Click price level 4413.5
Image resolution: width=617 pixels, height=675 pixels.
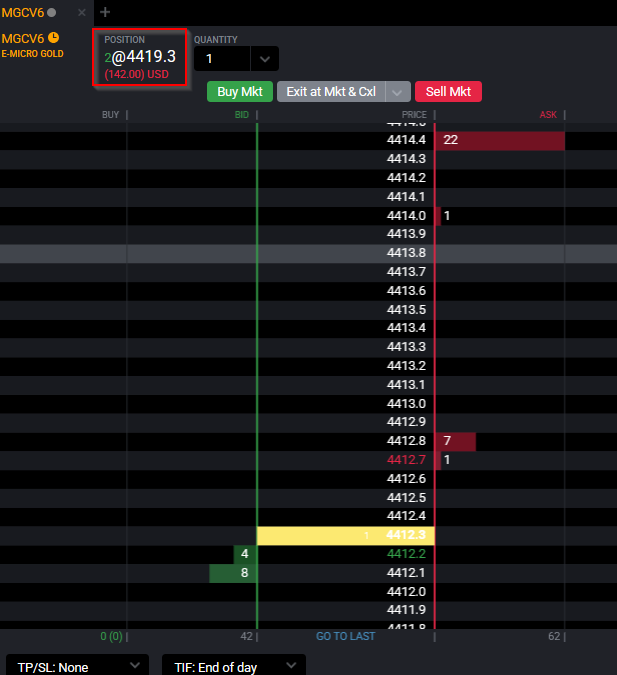click(406, 310)
